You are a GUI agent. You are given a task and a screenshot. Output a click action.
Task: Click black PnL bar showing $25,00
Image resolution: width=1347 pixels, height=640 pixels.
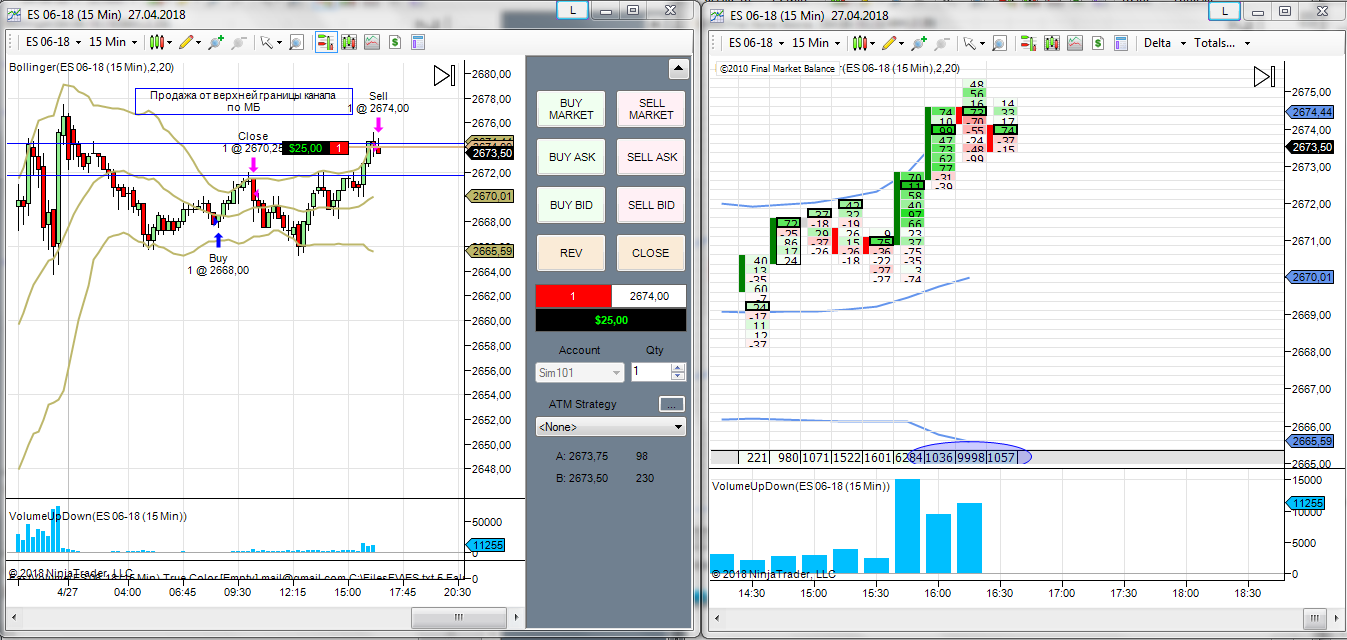tap(611, 320)
